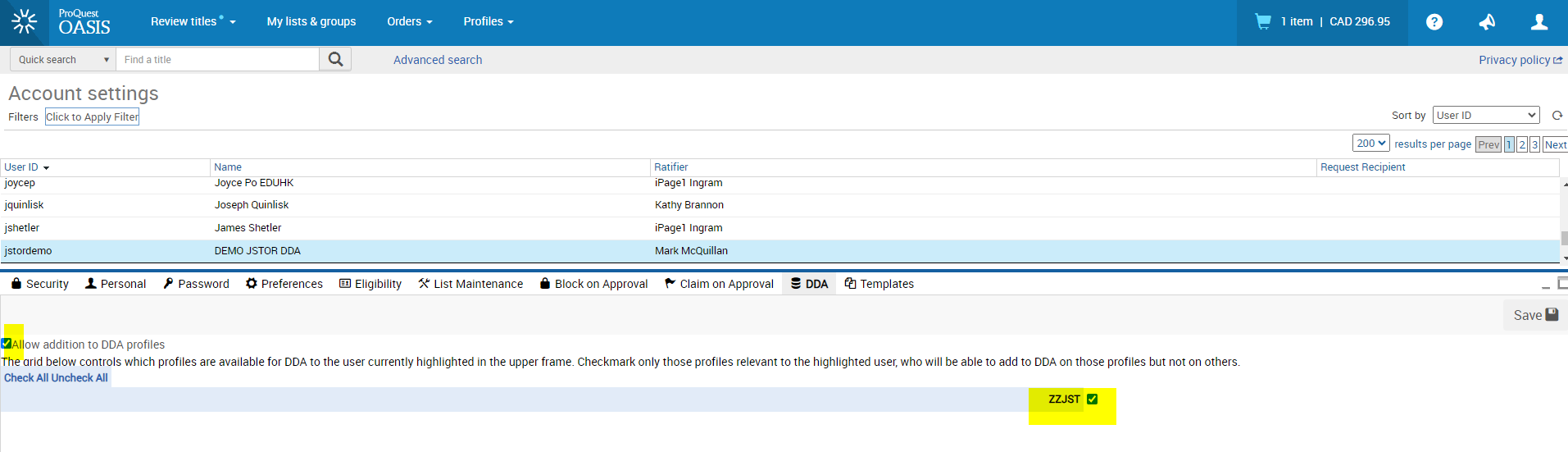Open the Password tab

[196, 284]
